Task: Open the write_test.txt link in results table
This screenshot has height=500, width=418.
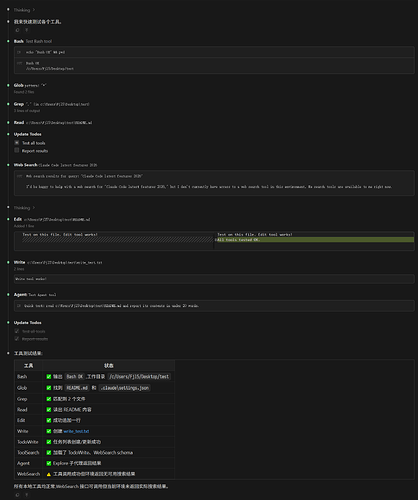Action: (76, 431)
